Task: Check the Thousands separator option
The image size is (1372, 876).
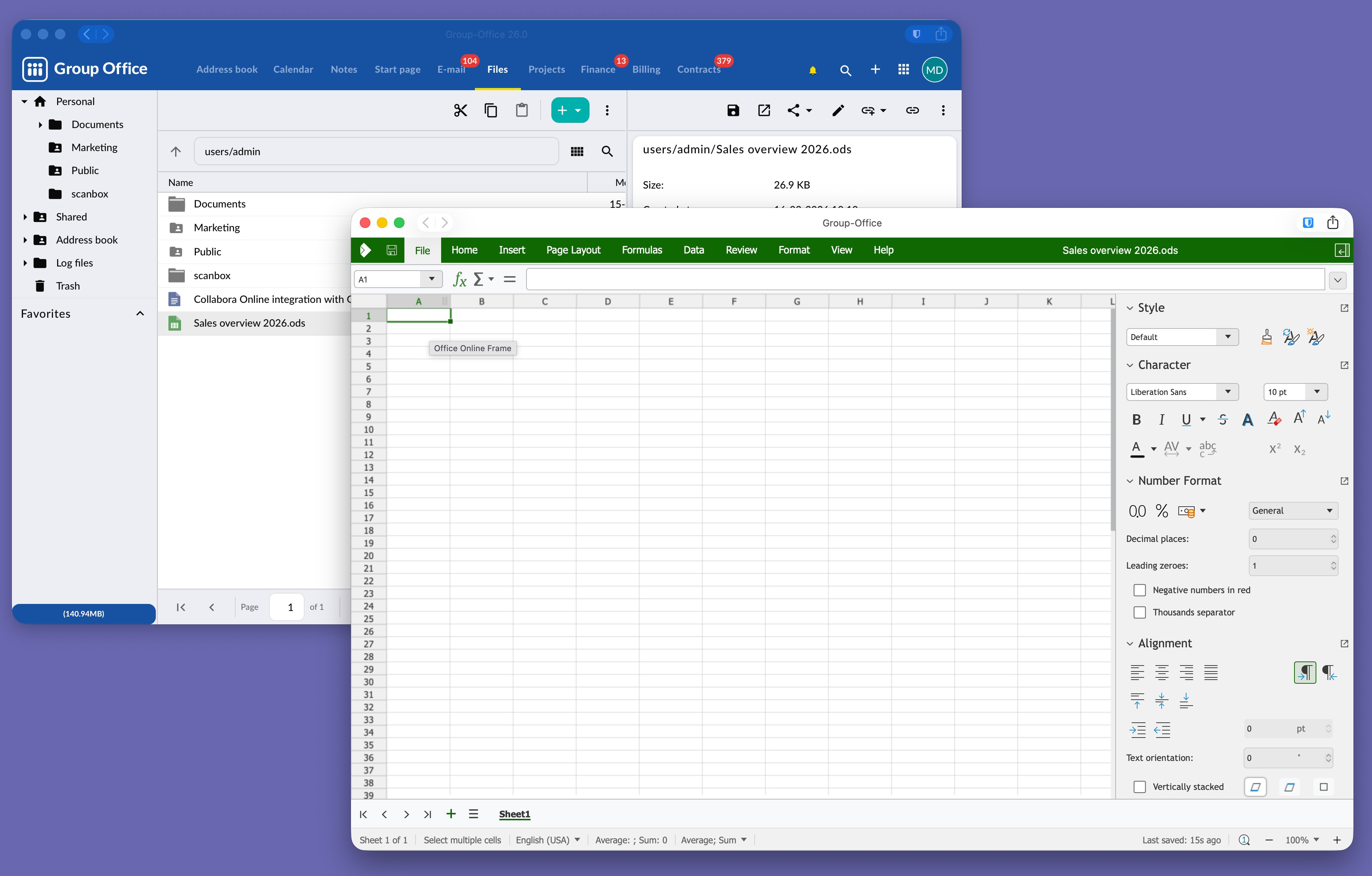Action: coord(1139,612)
